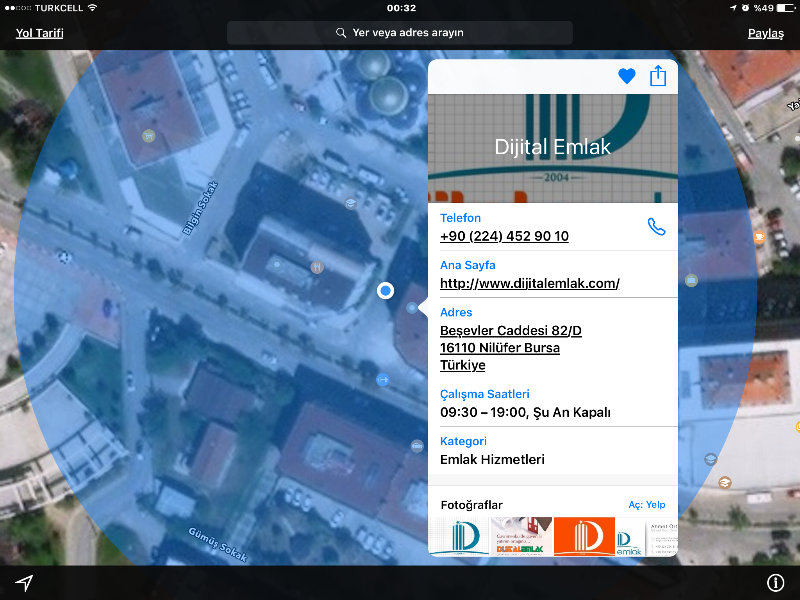Viewport: 800px width, 600px height.
Task: Open the Dijital Emlak banner photo thumbnail
Action: (x=521, y=536)
